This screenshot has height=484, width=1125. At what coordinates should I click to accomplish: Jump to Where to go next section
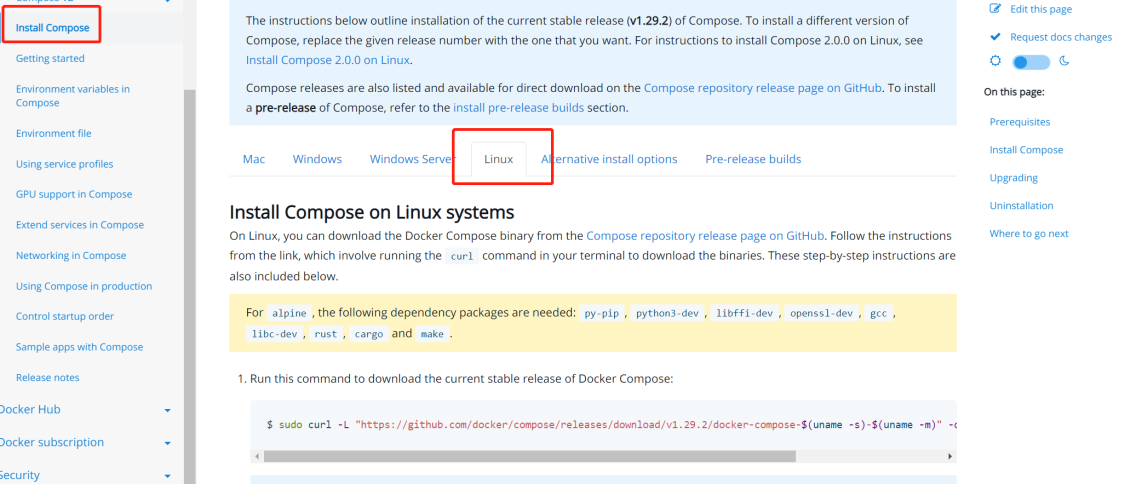pyautogui.click(x=1029, y=234)
